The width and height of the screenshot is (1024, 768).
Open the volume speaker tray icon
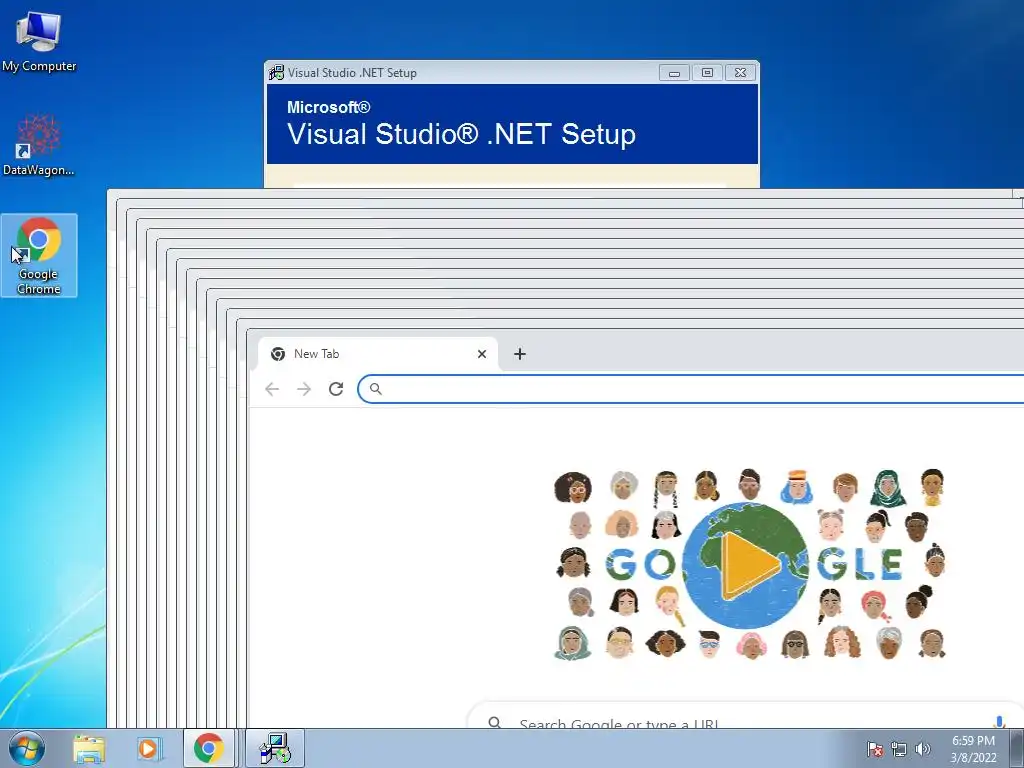pyautogui.click(x=922, y=749)
